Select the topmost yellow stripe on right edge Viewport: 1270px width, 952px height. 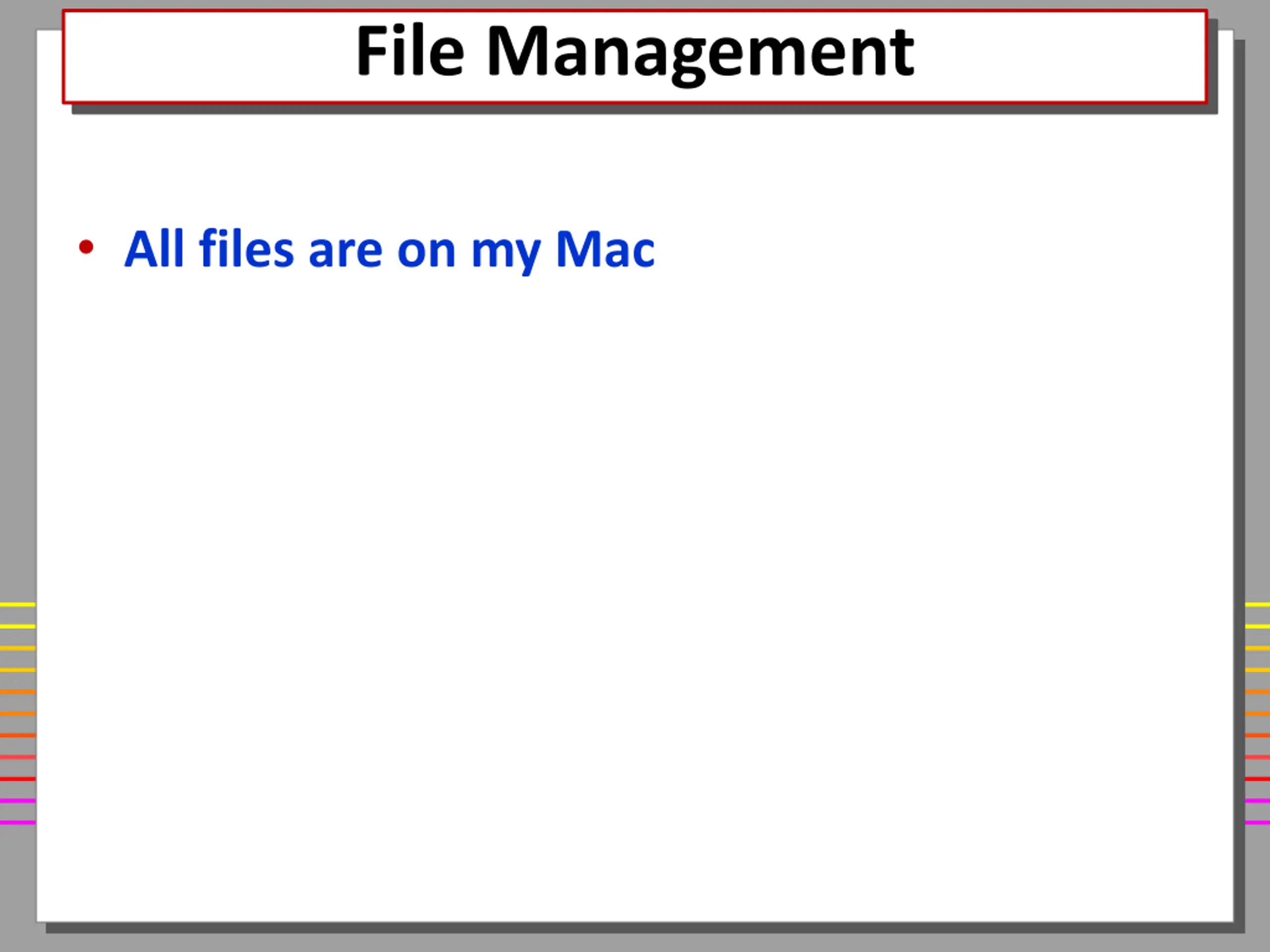1258,604
